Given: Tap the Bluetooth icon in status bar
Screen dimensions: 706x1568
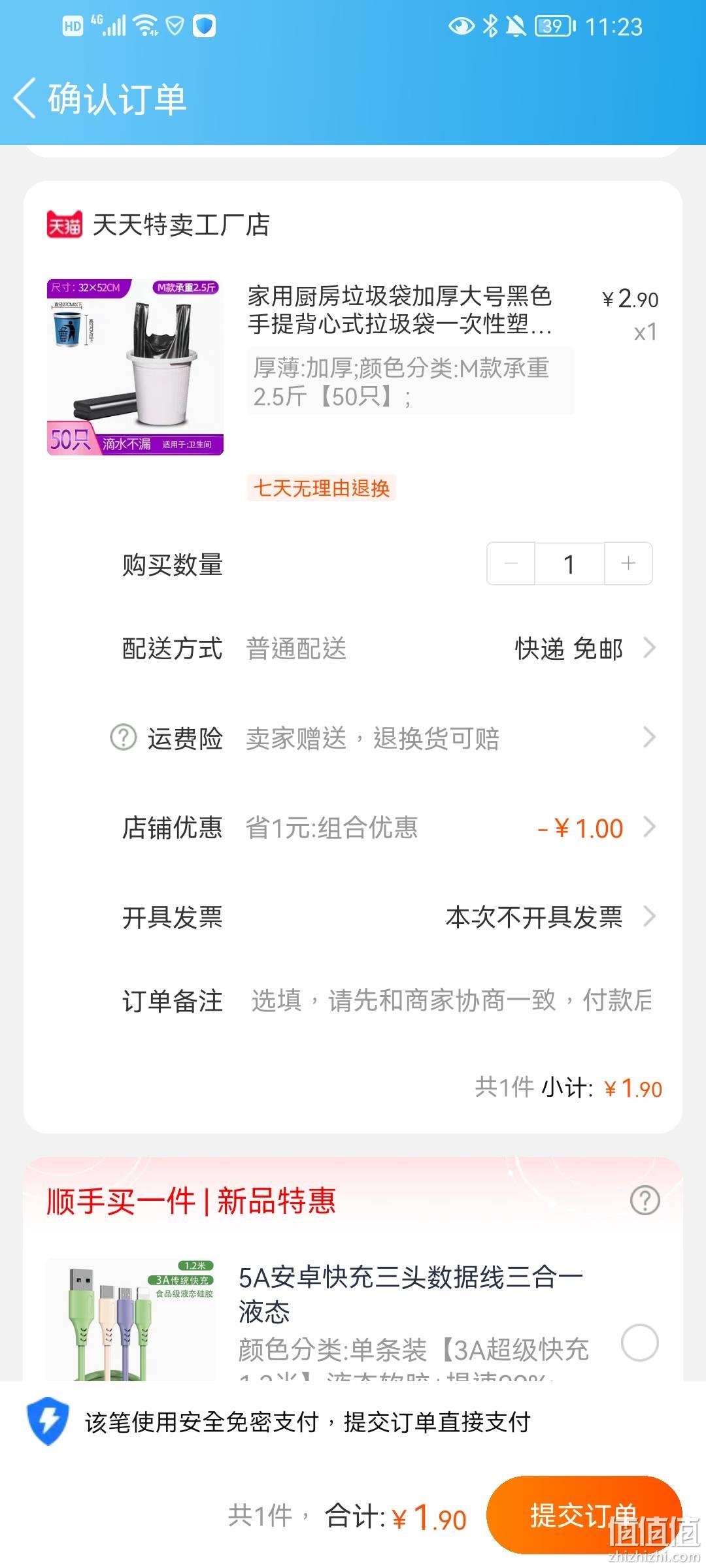Looking at the screenshot, I should coord(490,26).
